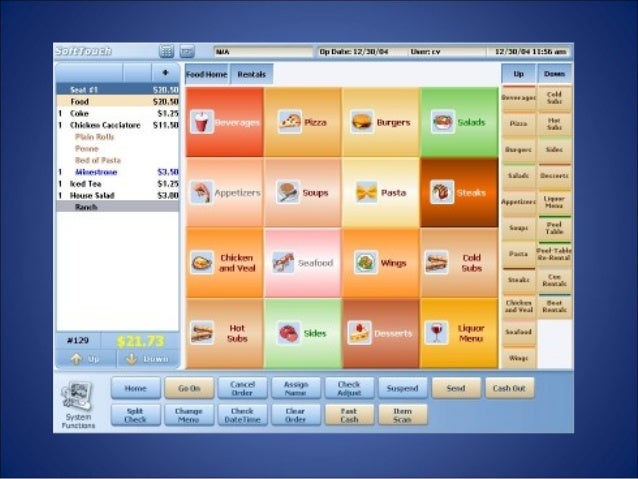Image resolution: width=638 pixels, height=479 pixels.
Task: Open the Hot Subs tile in the main grid
Action: (225, 333)
